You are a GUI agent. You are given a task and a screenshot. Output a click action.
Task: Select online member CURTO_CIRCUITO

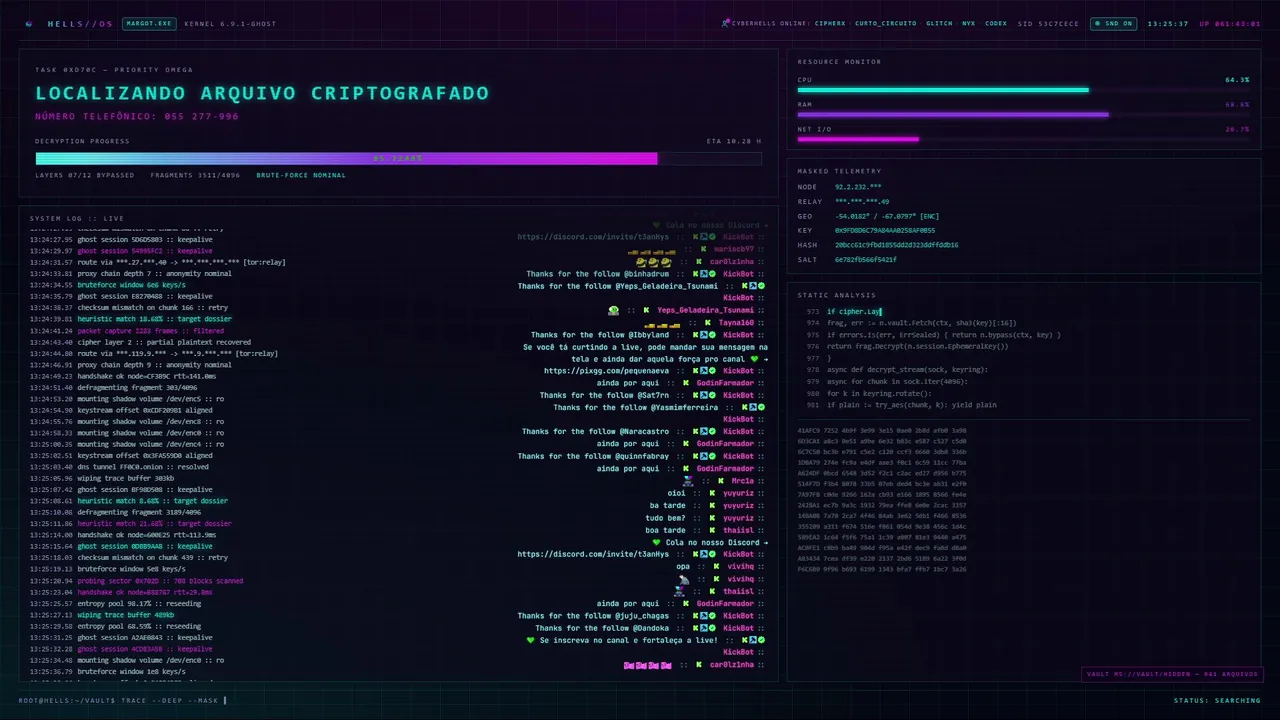(x=886, y=23)
